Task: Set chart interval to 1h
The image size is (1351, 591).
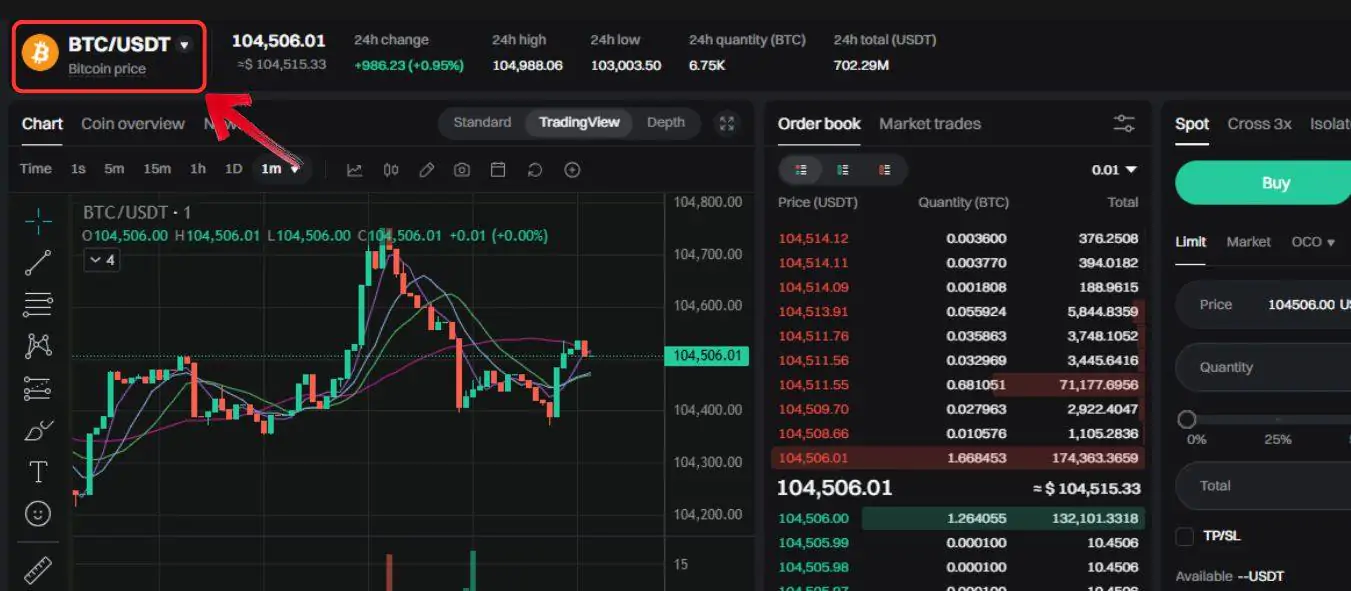Action: (198, 169)
